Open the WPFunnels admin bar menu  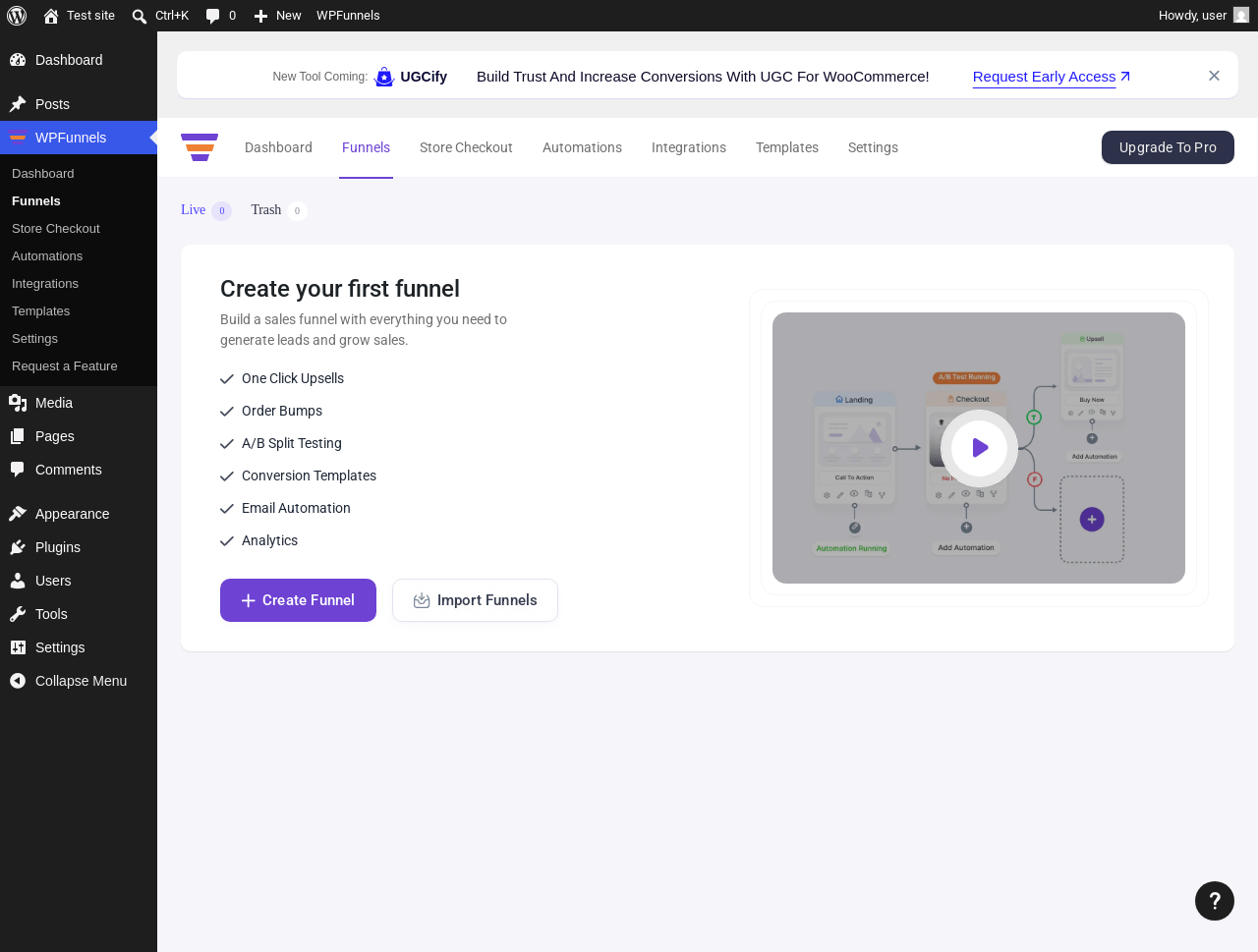(x=348, y=16)
